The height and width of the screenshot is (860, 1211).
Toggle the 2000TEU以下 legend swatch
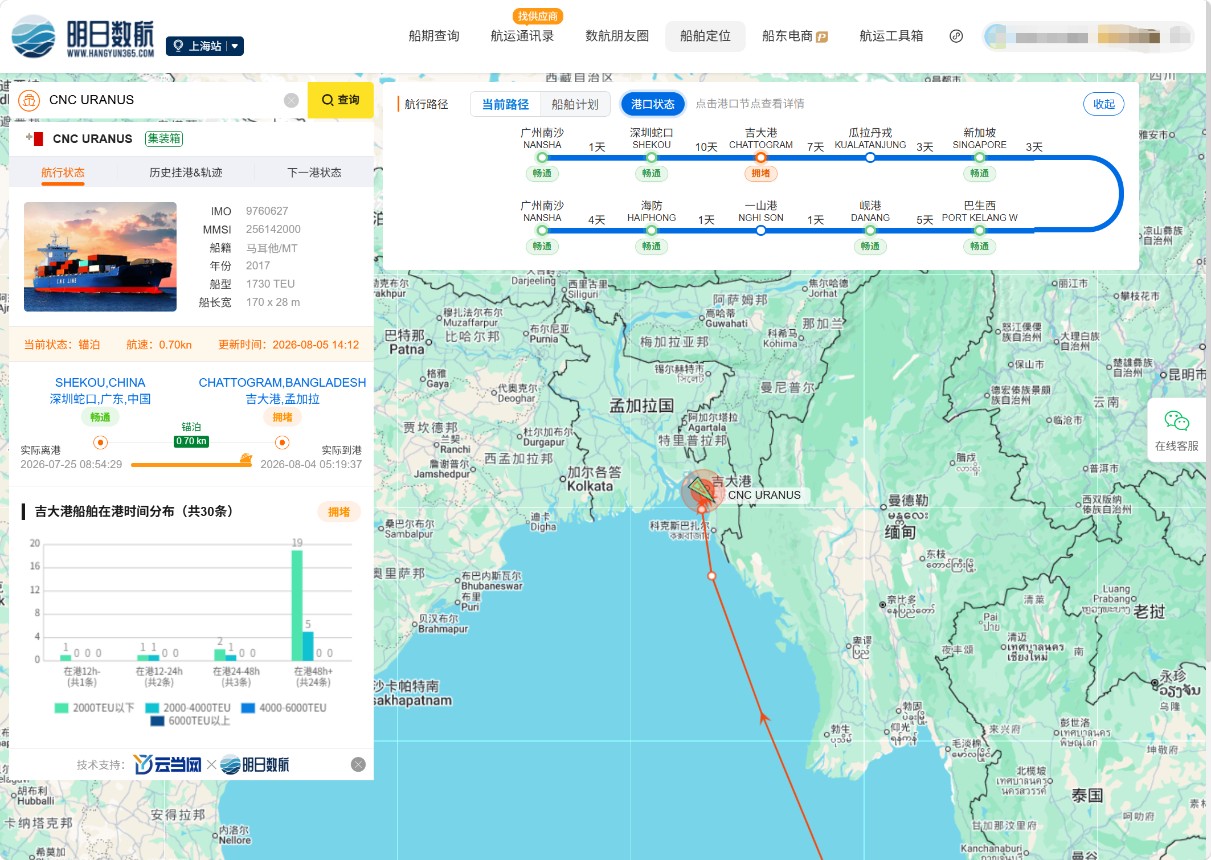[61, 708]
